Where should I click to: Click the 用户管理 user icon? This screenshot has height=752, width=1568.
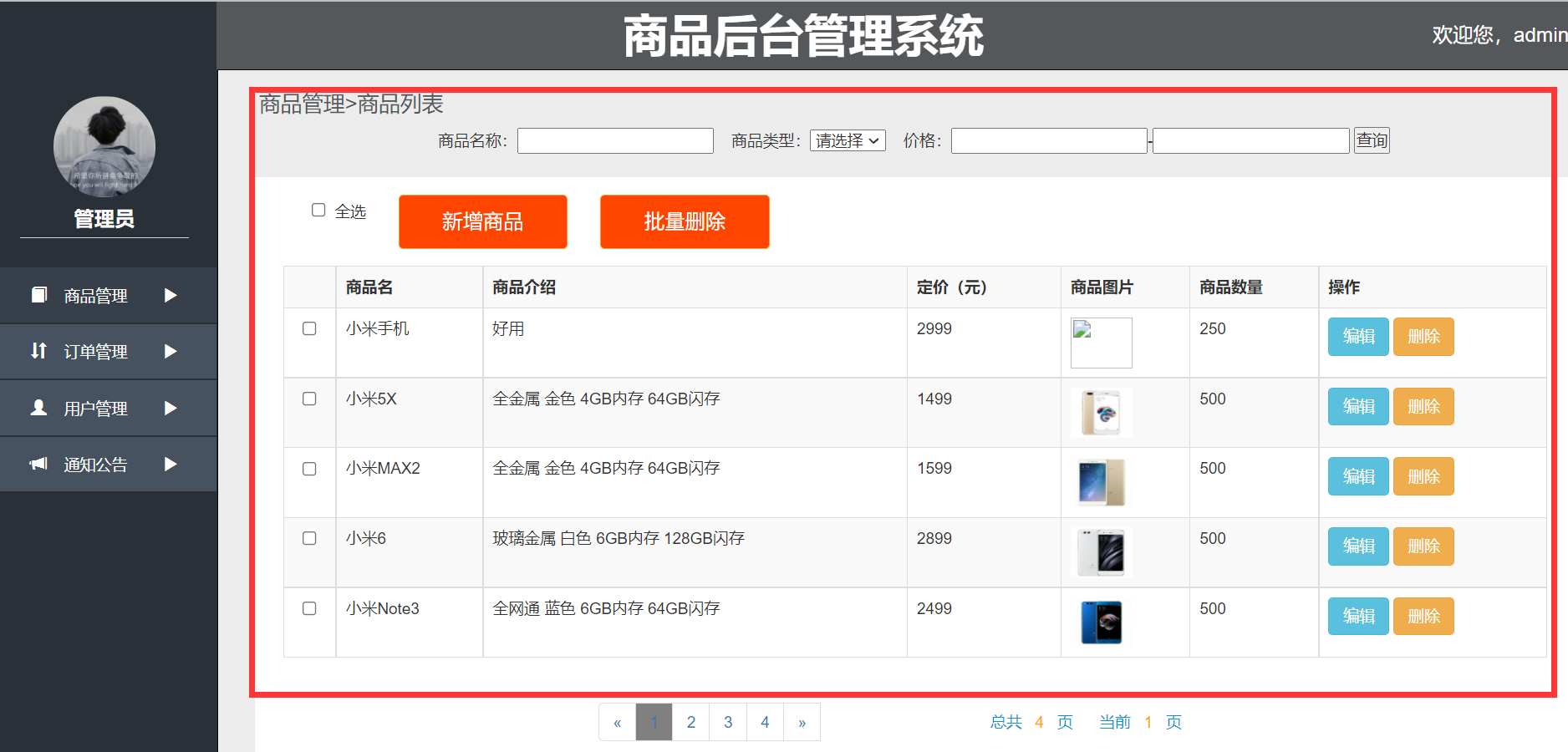pyautogui.click(x=38, y=408)
